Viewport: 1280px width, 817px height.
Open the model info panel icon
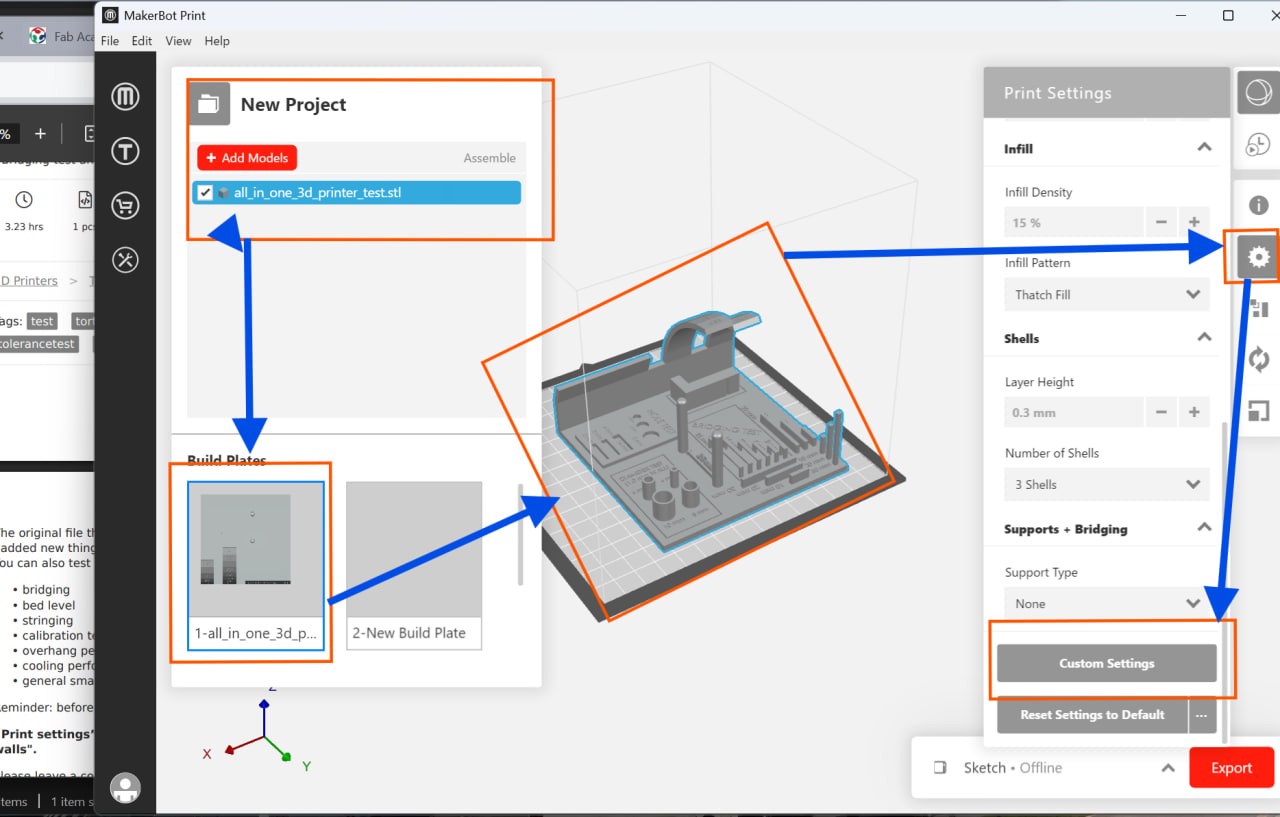[1258, 205]
